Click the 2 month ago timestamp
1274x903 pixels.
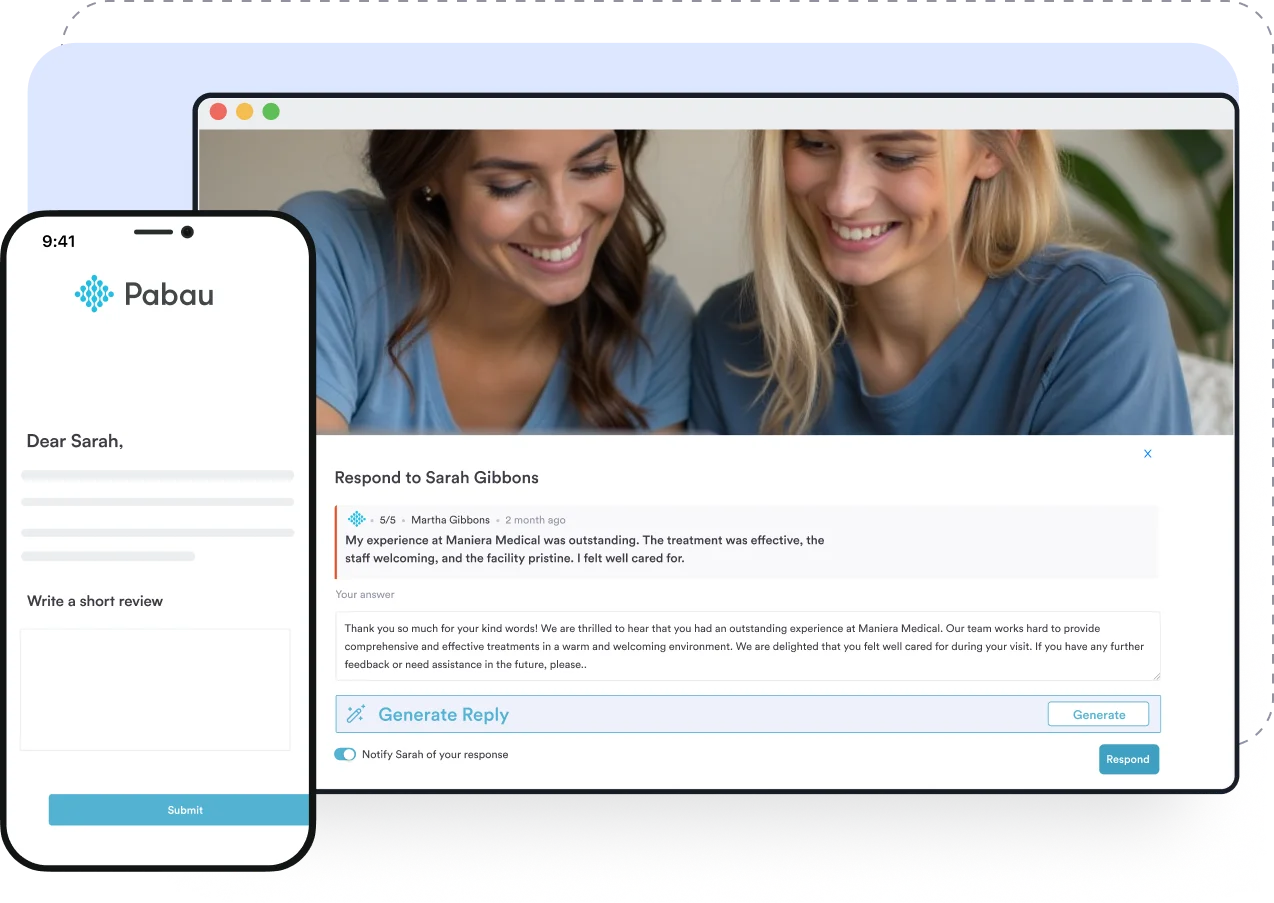point(535,520)
